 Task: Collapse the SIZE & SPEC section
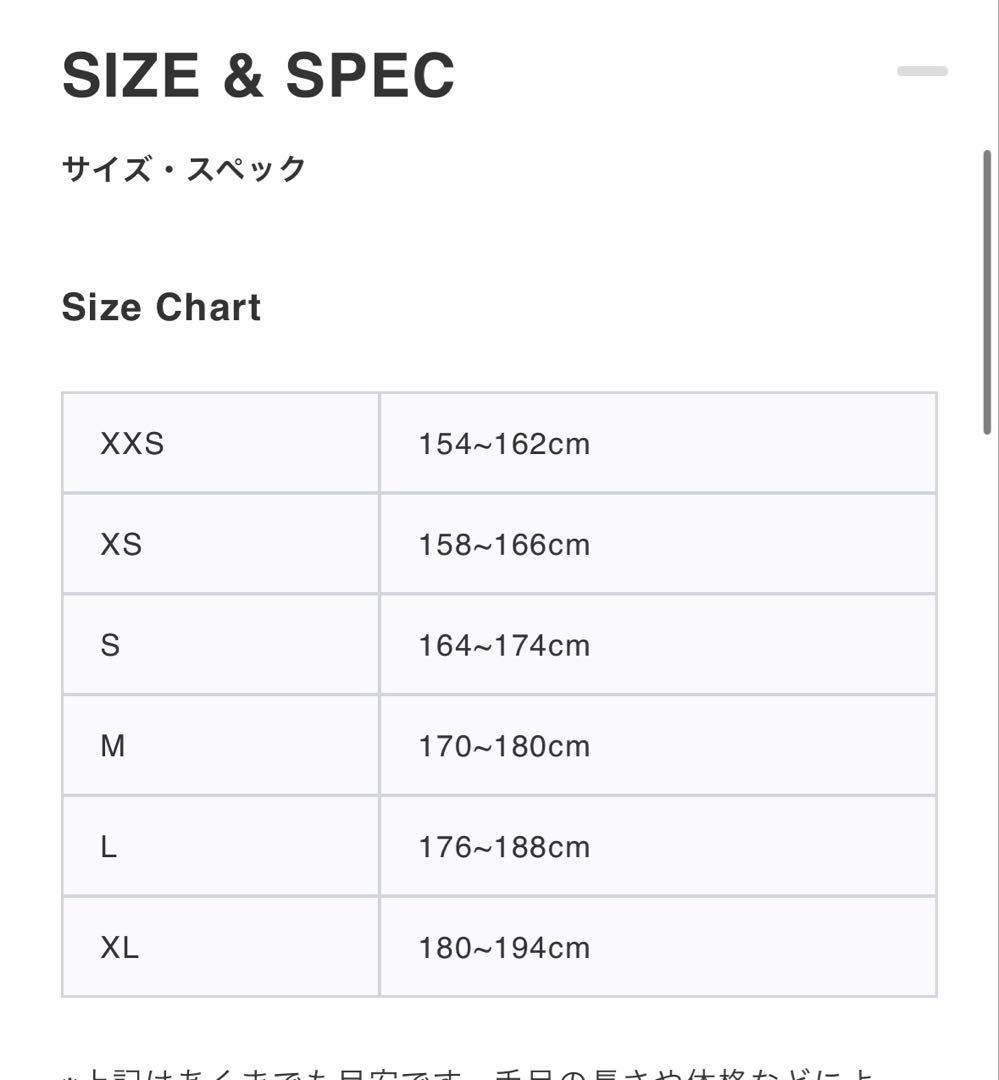(922, 71)
